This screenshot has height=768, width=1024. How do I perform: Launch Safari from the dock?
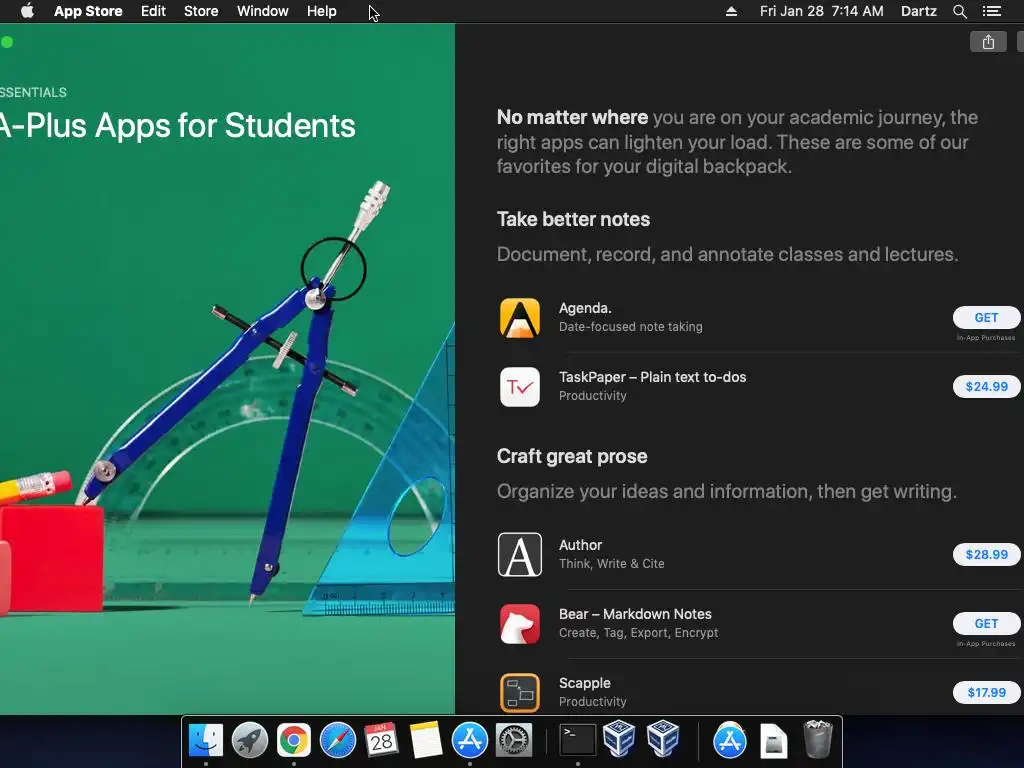point(338,740)
